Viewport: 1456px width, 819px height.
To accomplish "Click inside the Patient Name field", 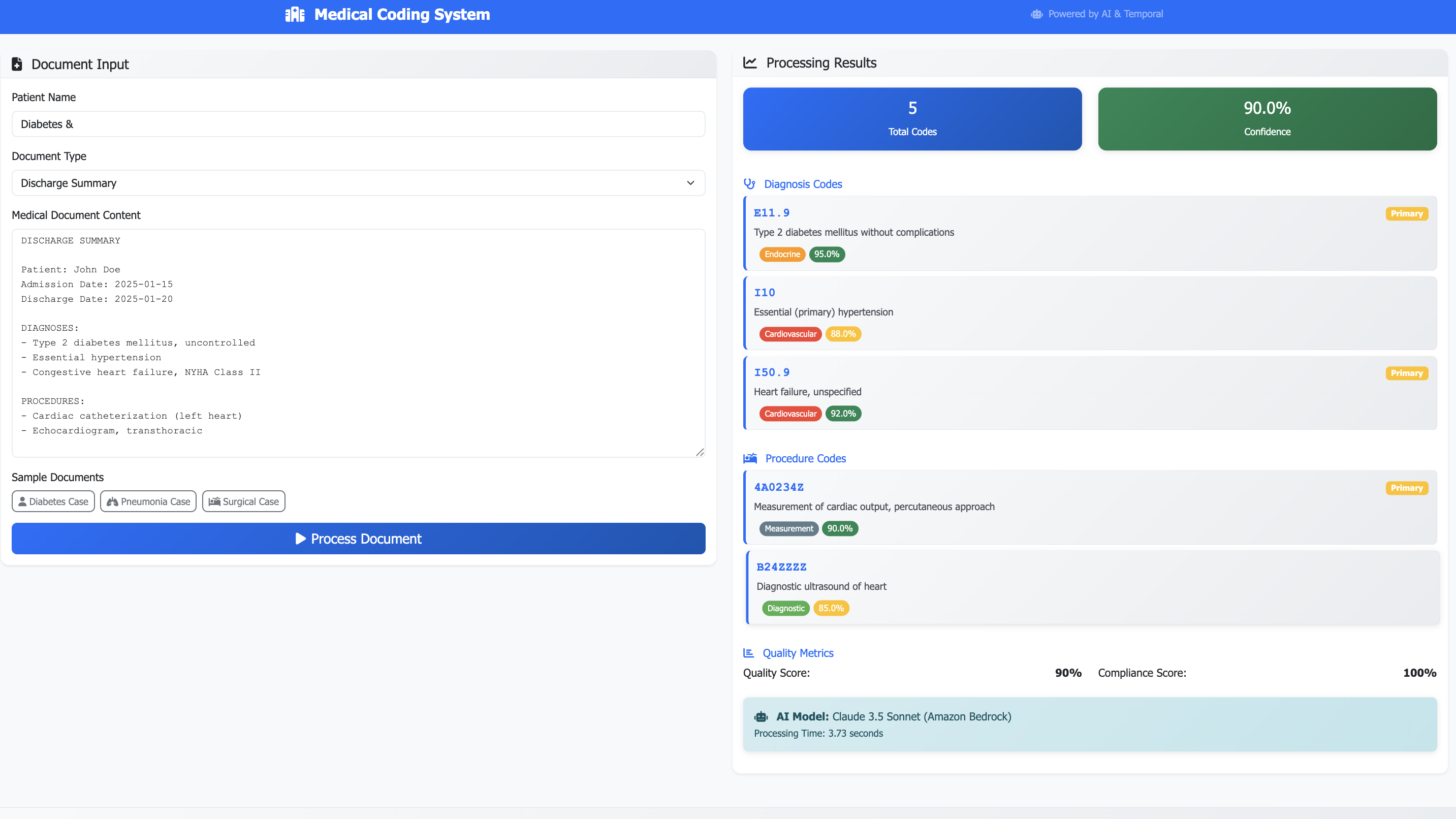I will pos(358,124).
